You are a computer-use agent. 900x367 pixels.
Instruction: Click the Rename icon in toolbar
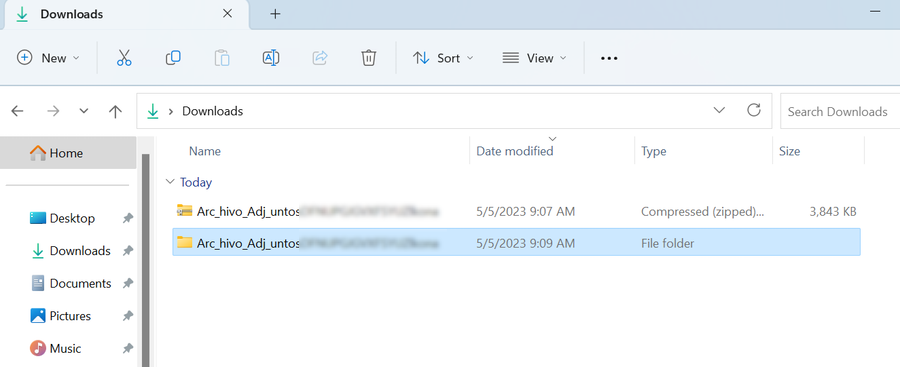point(270,58)
